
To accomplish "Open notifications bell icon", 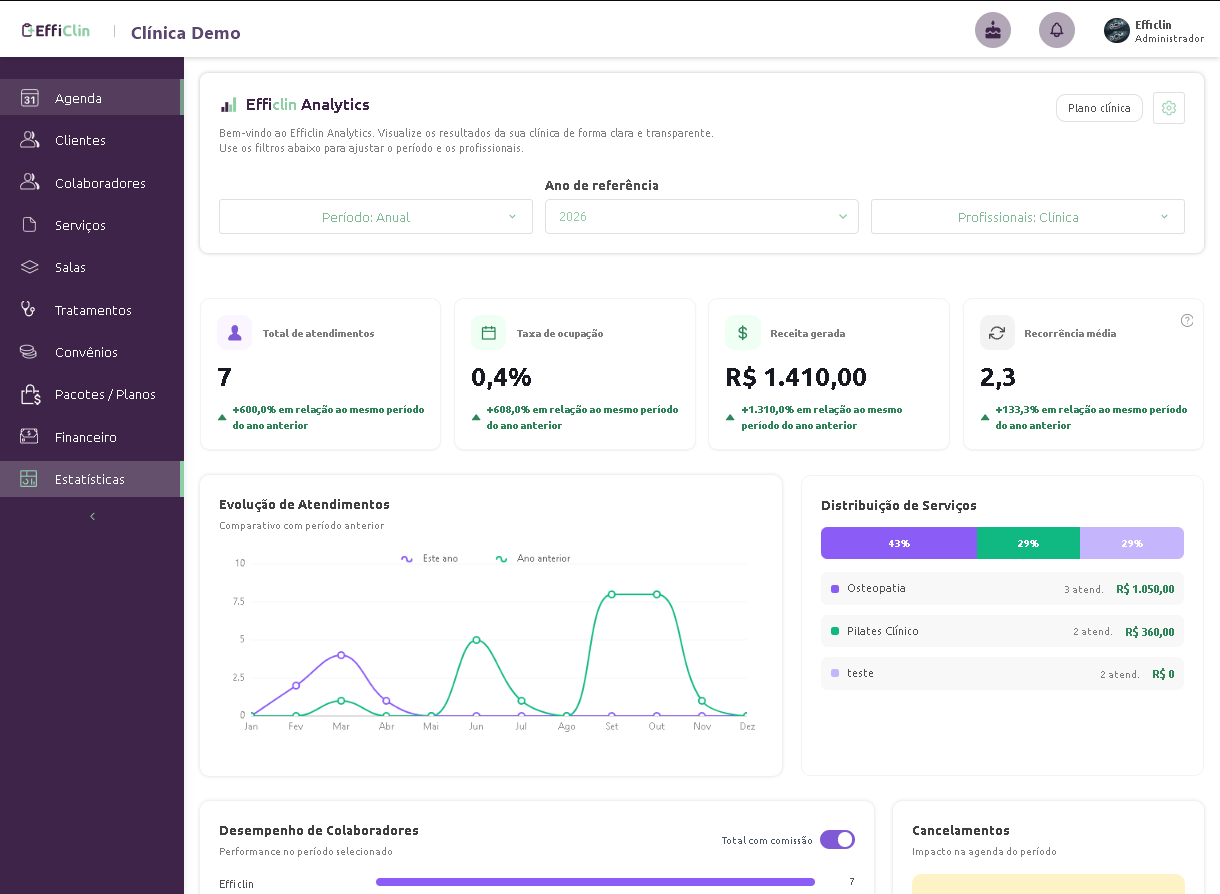I will pos(1057,30).
